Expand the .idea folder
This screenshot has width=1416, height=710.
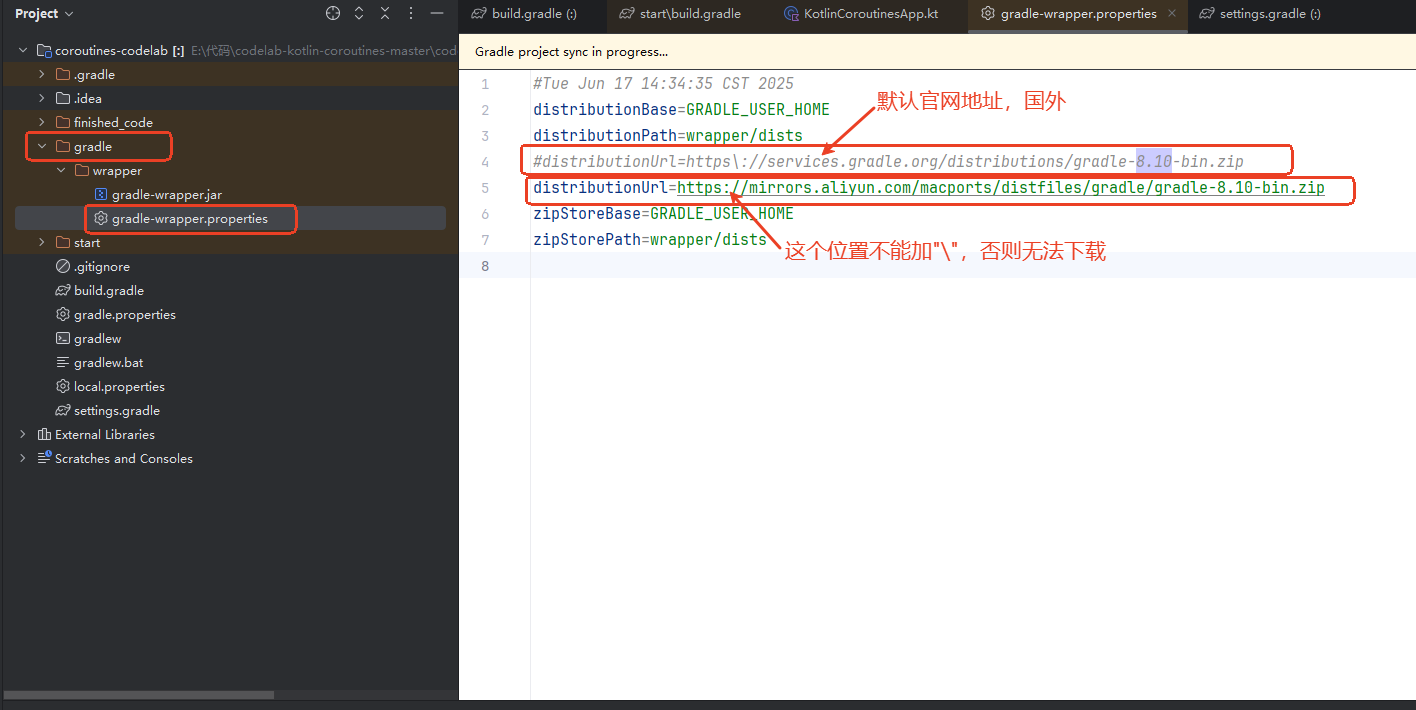(x=41, y=98)
